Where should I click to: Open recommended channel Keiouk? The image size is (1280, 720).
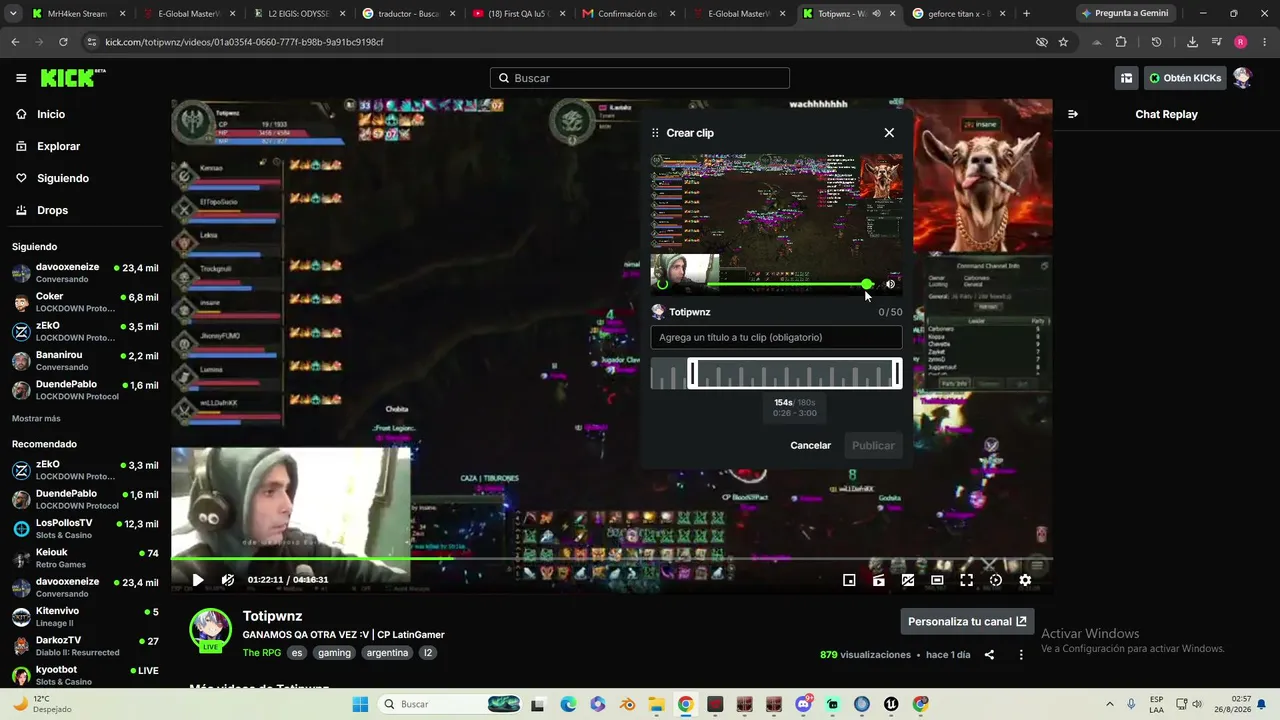click(x=84, y=558)
